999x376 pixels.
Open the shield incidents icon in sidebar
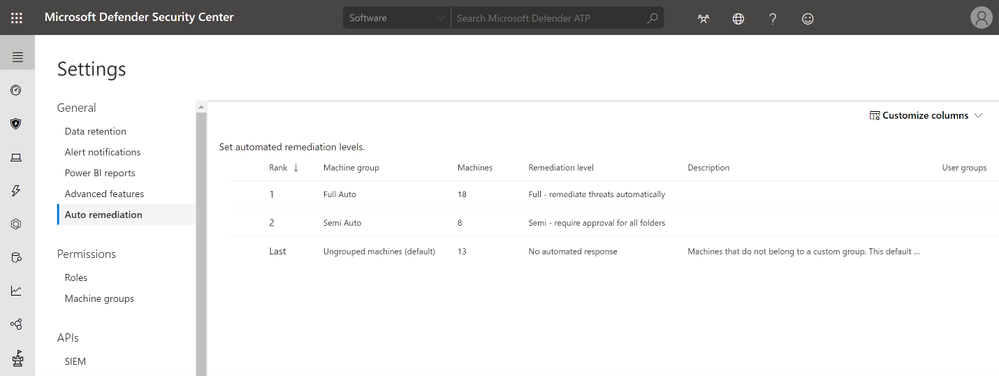pyautogui.click(x=16, y=124)
